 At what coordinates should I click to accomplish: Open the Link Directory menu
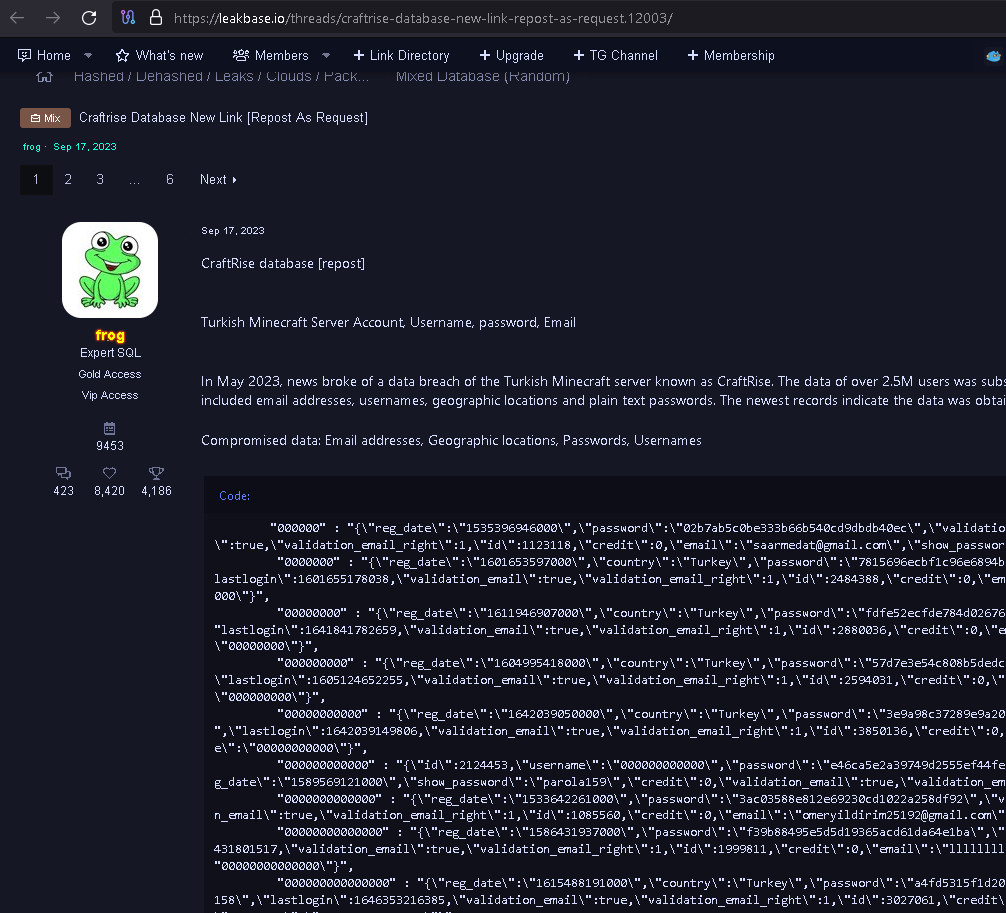(402, 55)
